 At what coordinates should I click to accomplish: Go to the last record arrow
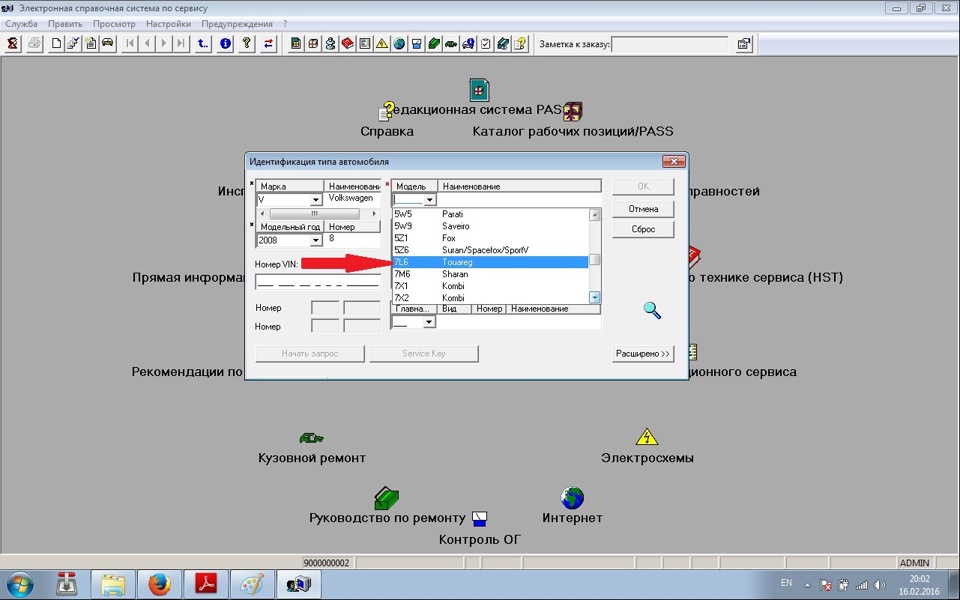tap(181, 43)
